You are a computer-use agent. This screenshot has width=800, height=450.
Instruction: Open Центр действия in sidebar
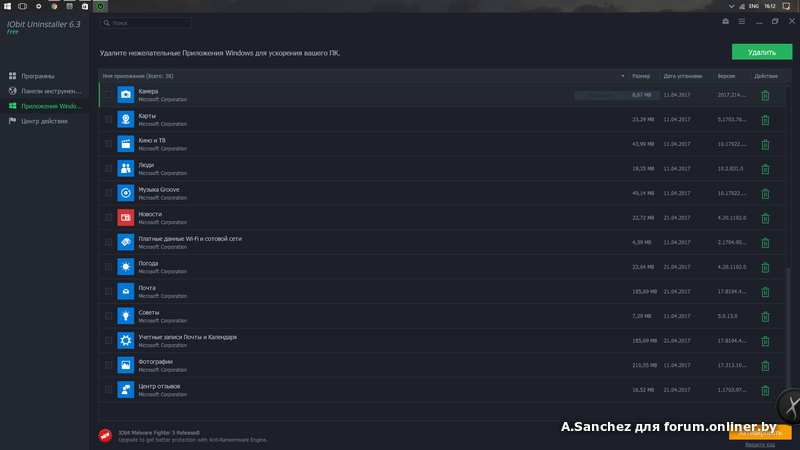(x=44, y=121)
